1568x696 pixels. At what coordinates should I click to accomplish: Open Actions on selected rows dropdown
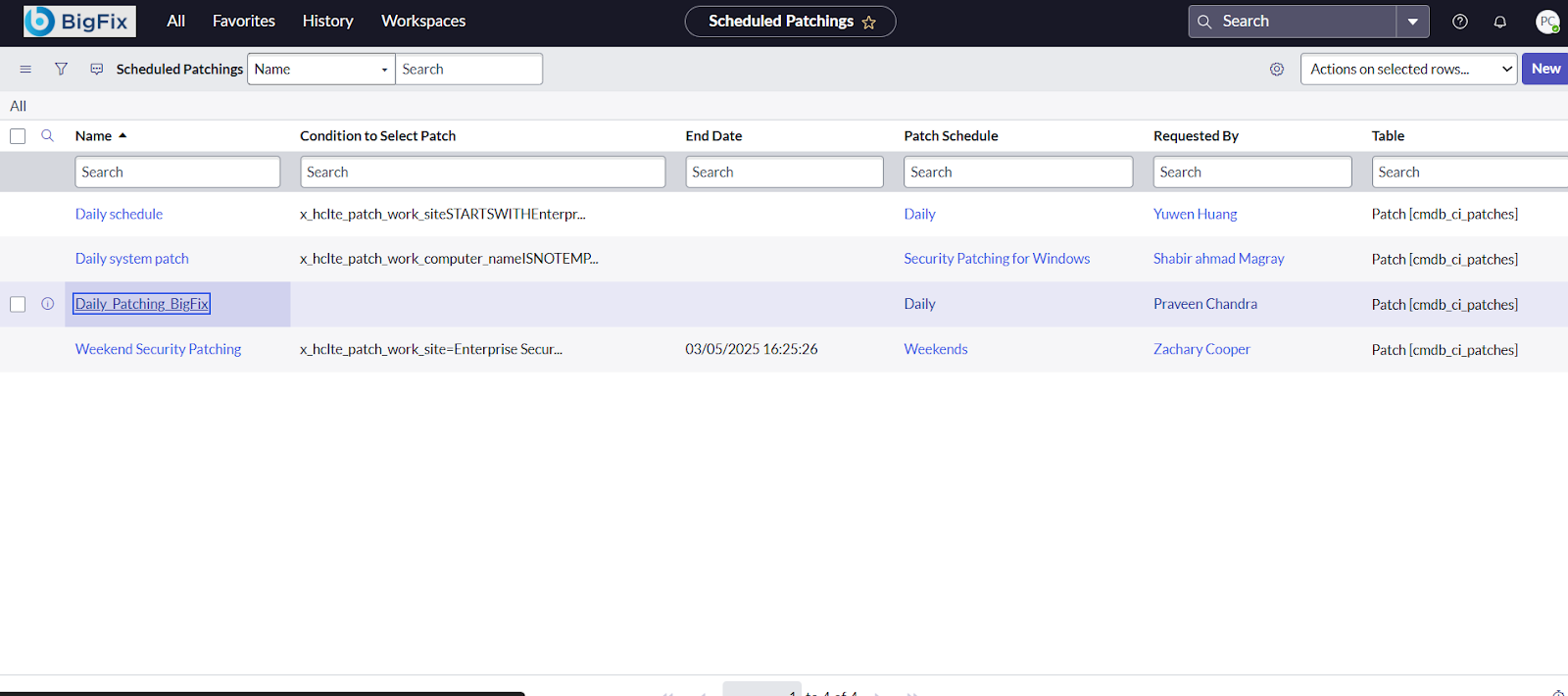pos(1408,69)
